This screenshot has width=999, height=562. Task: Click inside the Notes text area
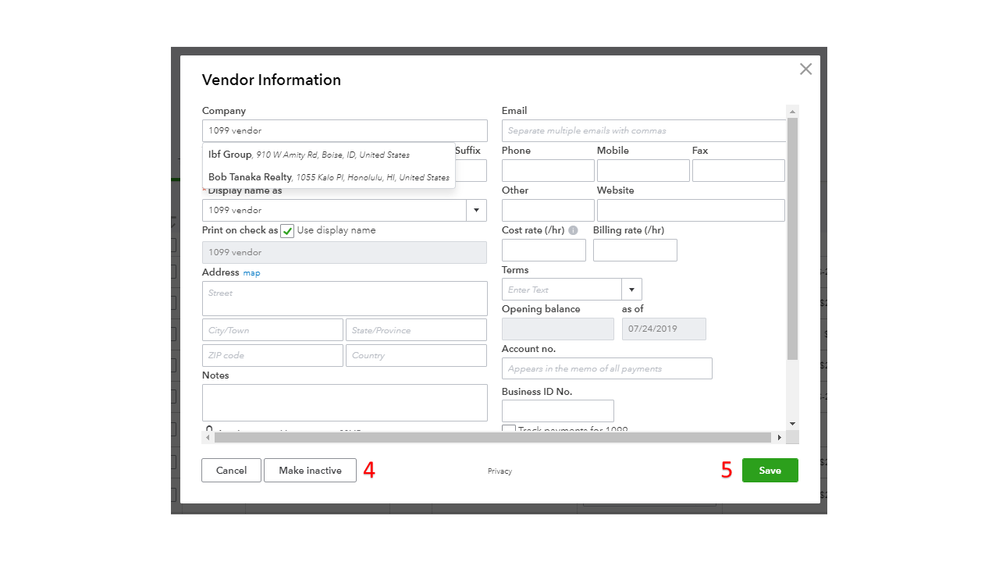coord(345,403)
